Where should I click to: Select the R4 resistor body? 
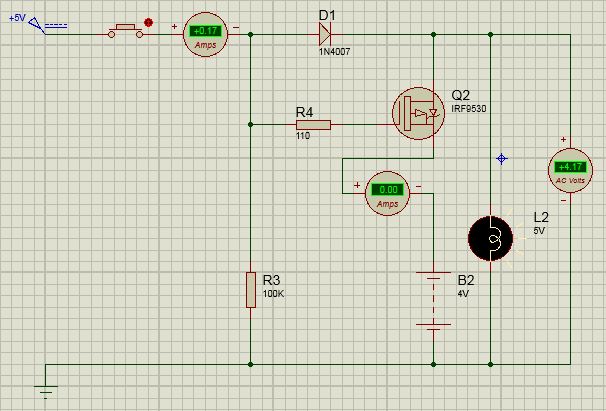point(313,125)
